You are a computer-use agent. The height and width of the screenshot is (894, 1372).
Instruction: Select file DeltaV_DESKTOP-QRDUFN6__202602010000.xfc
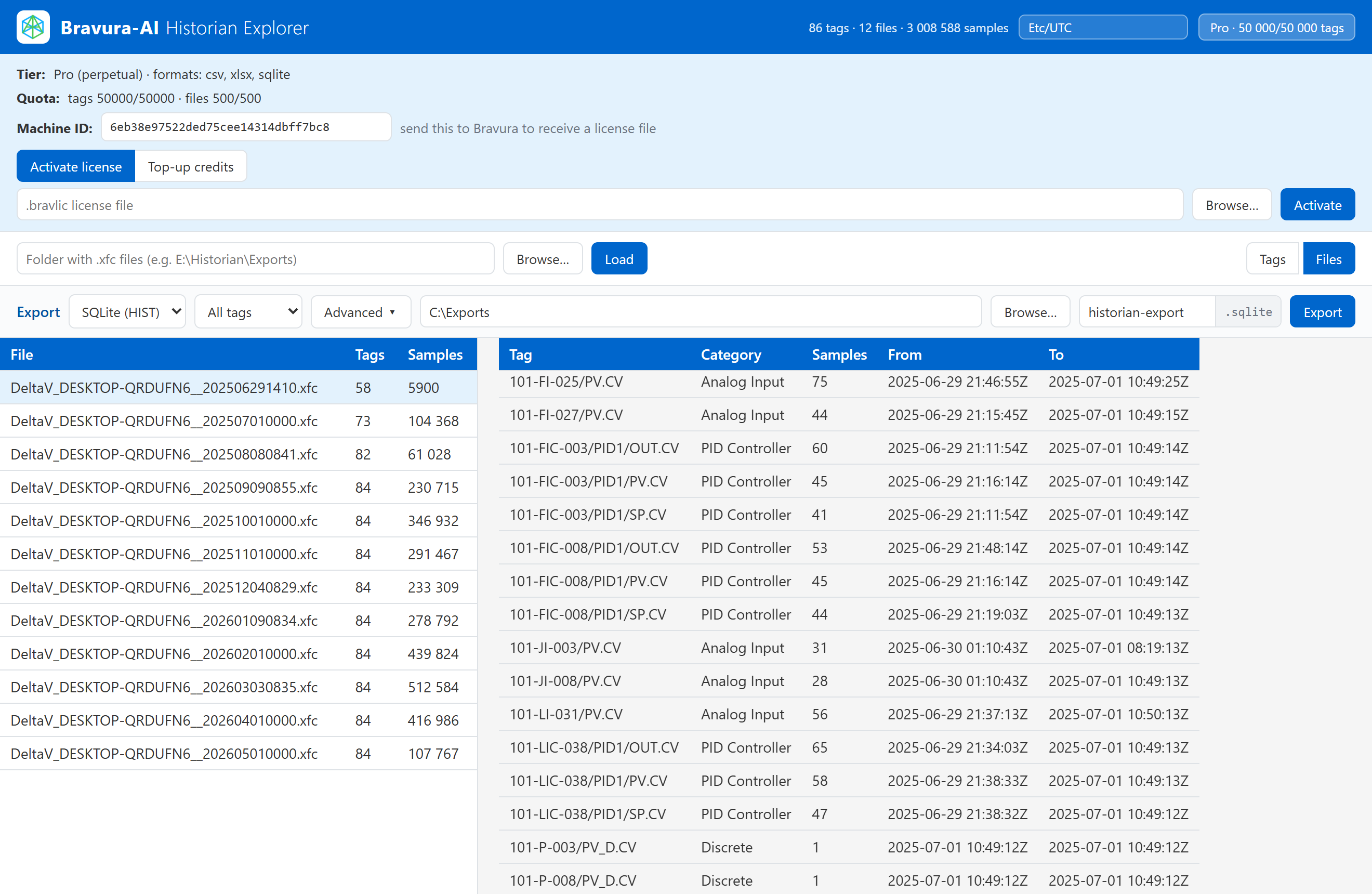(x=239, y=654)
